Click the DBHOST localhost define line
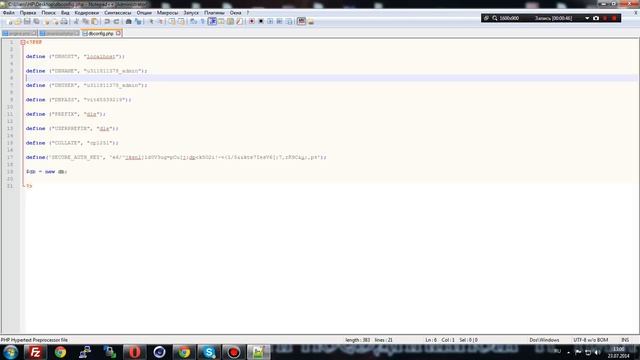The height and width of the screenshot is (360, 640). pos(75,56)
